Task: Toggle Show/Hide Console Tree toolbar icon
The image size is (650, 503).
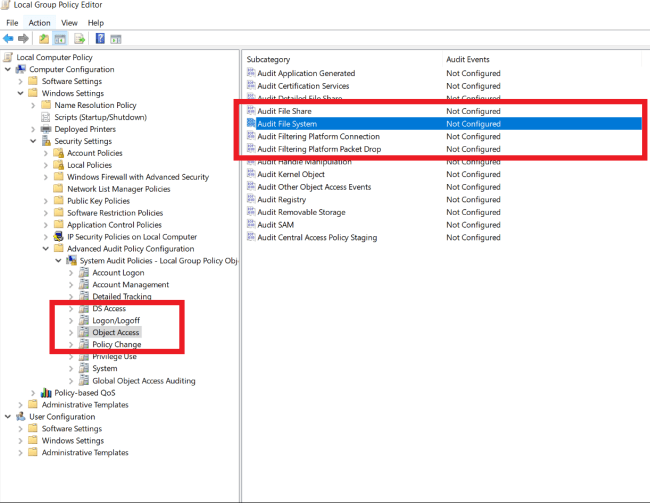Action: click(60, 39)
